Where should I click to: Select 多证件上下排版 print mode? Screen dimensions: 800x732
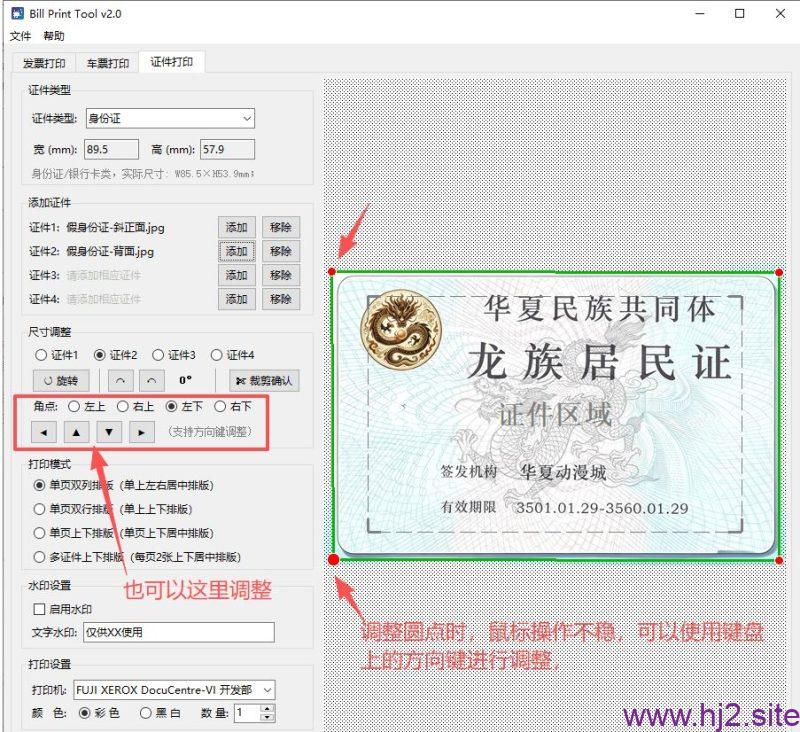39,557
